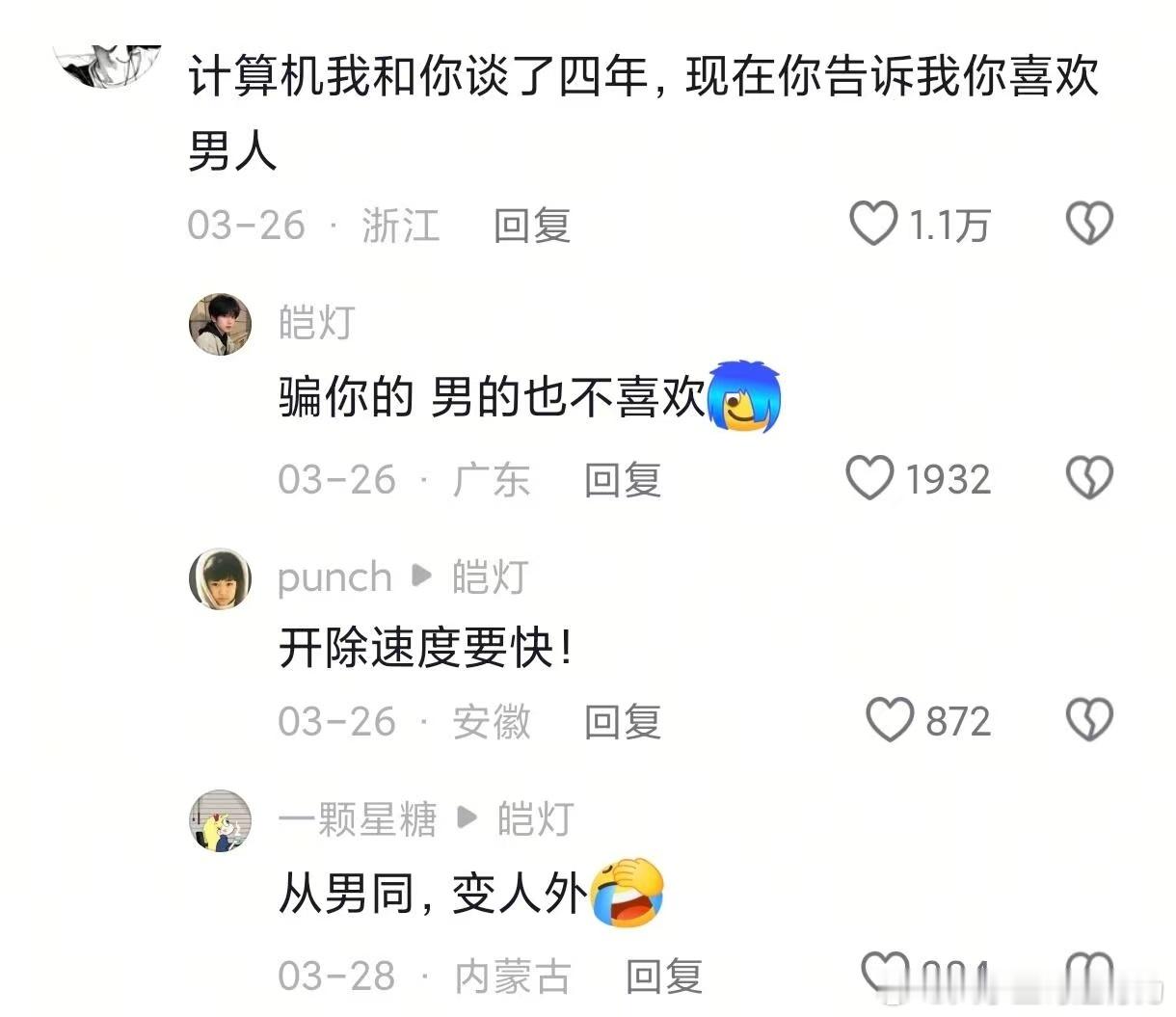Dislike punch's reply 开除速度要快
1176x1017 pixels.
pyautogui.click(x=1089, y=720)
